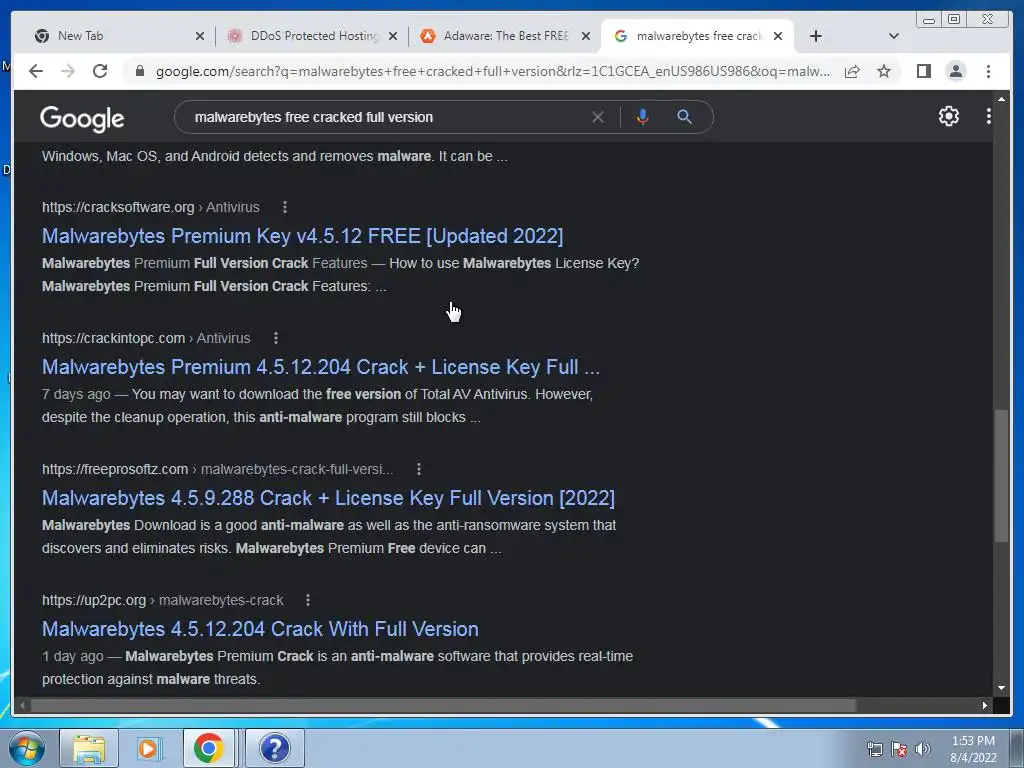
Task: Open Malwarebytes 4.5.9.288 Crack link
Action: point(328,498)
